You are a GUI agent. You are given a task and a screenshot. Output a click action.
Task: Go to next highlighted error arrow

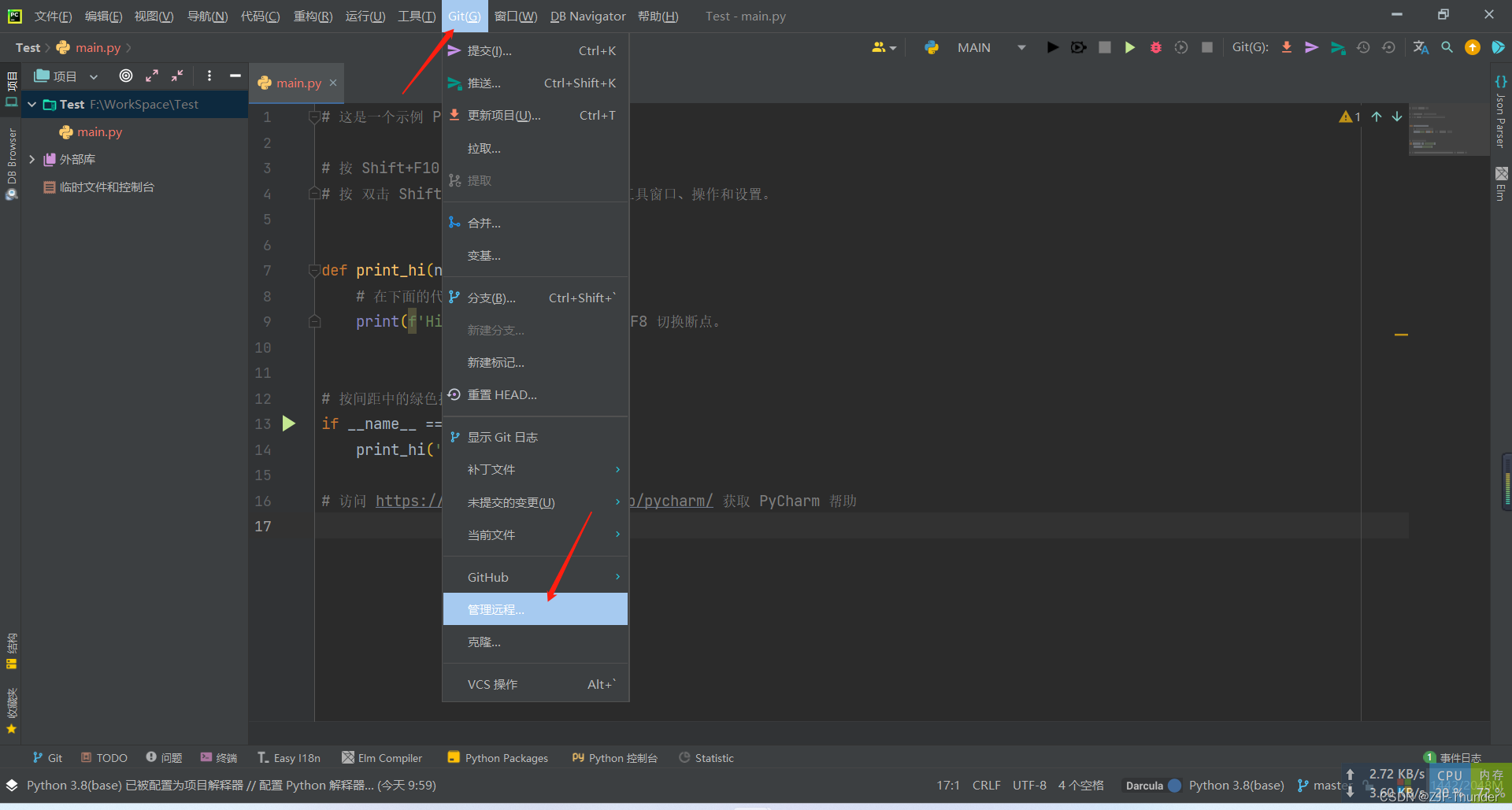coord(1397,117)
